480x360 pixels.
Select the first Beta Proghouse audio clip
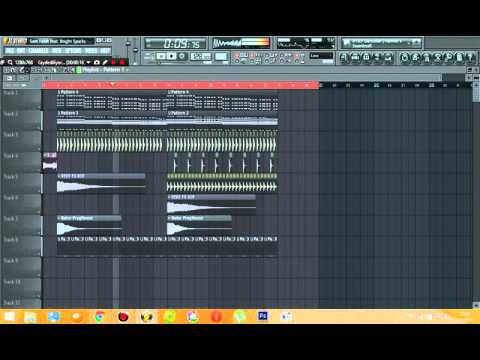pos(89,226)
